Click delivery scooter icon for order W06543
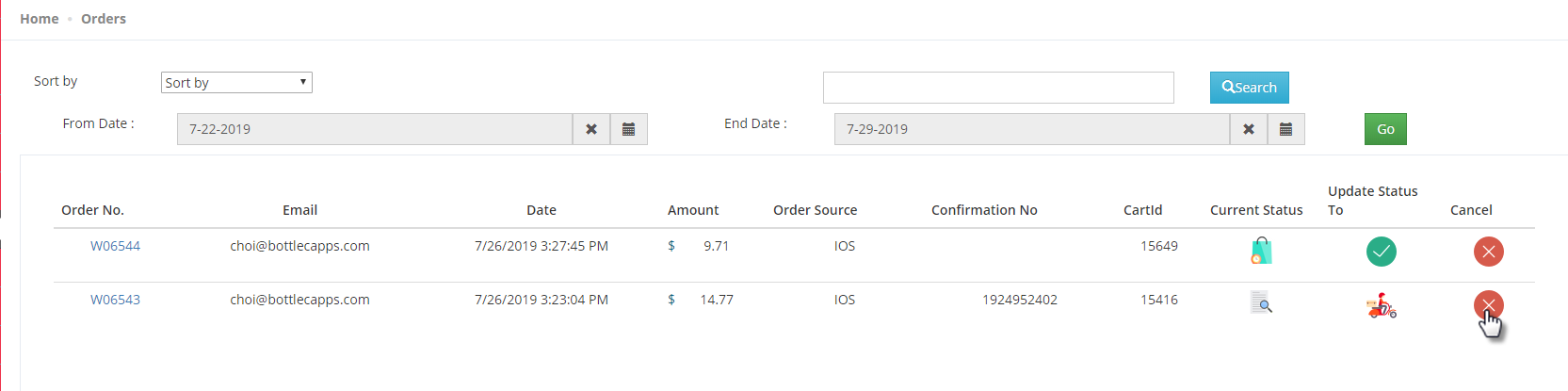Viewport: 1568px width, 391px height. point(1381,306)
